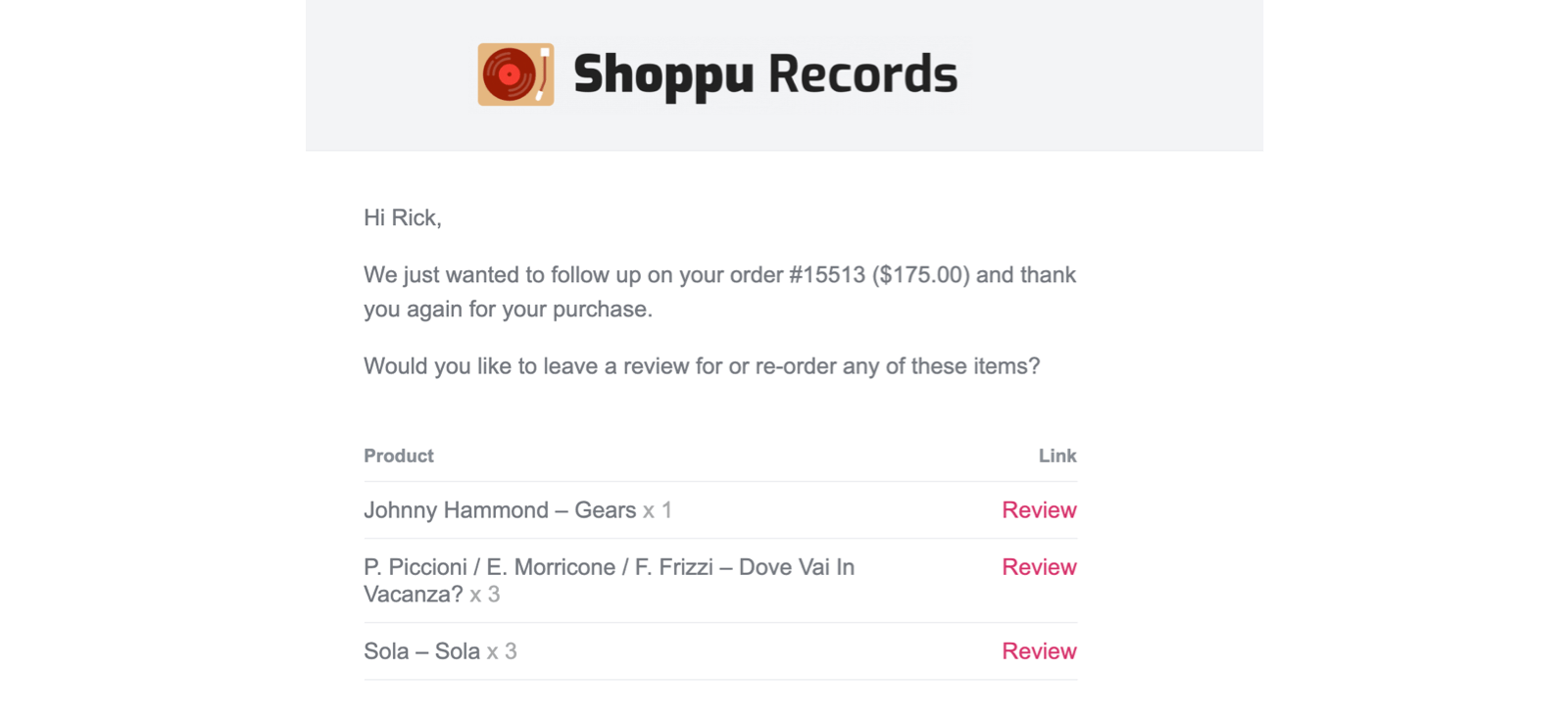
Task: Open Review link for Dove Vai In Vacanza
Action: [1039, 567]
